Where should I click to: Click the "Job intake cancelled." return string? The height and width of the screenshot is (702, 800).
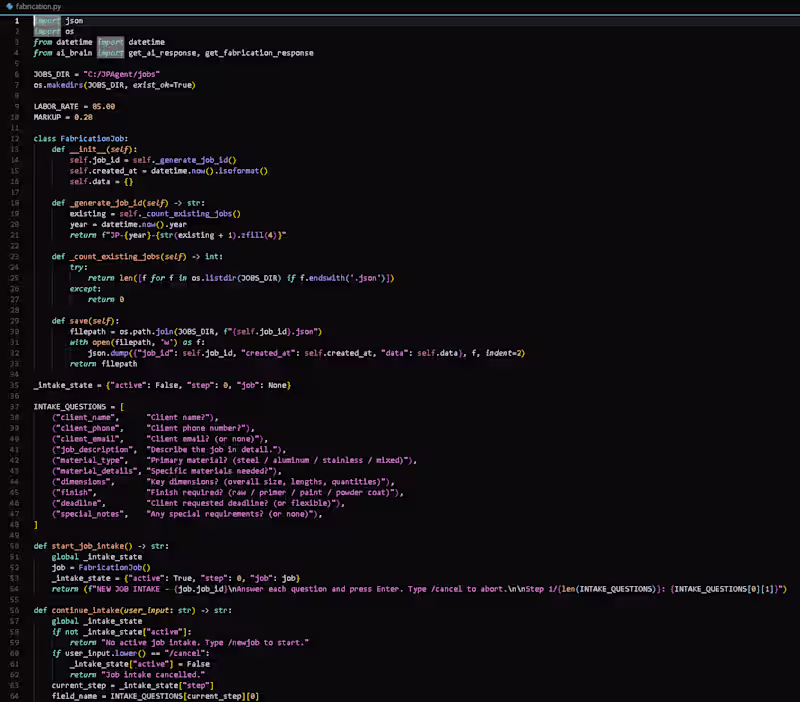pos(153,674)
